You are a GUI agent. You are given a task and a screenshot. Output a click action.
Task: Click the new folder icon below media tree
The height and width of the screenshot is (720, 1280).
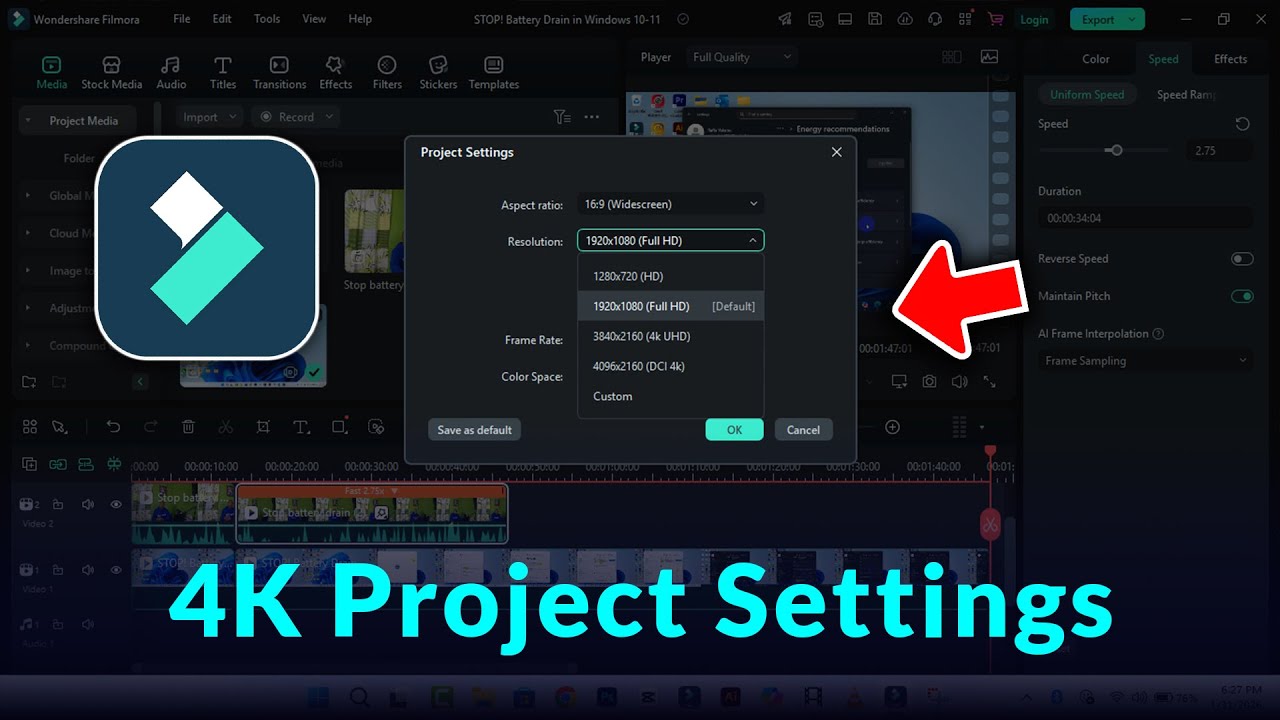[29, 382]
